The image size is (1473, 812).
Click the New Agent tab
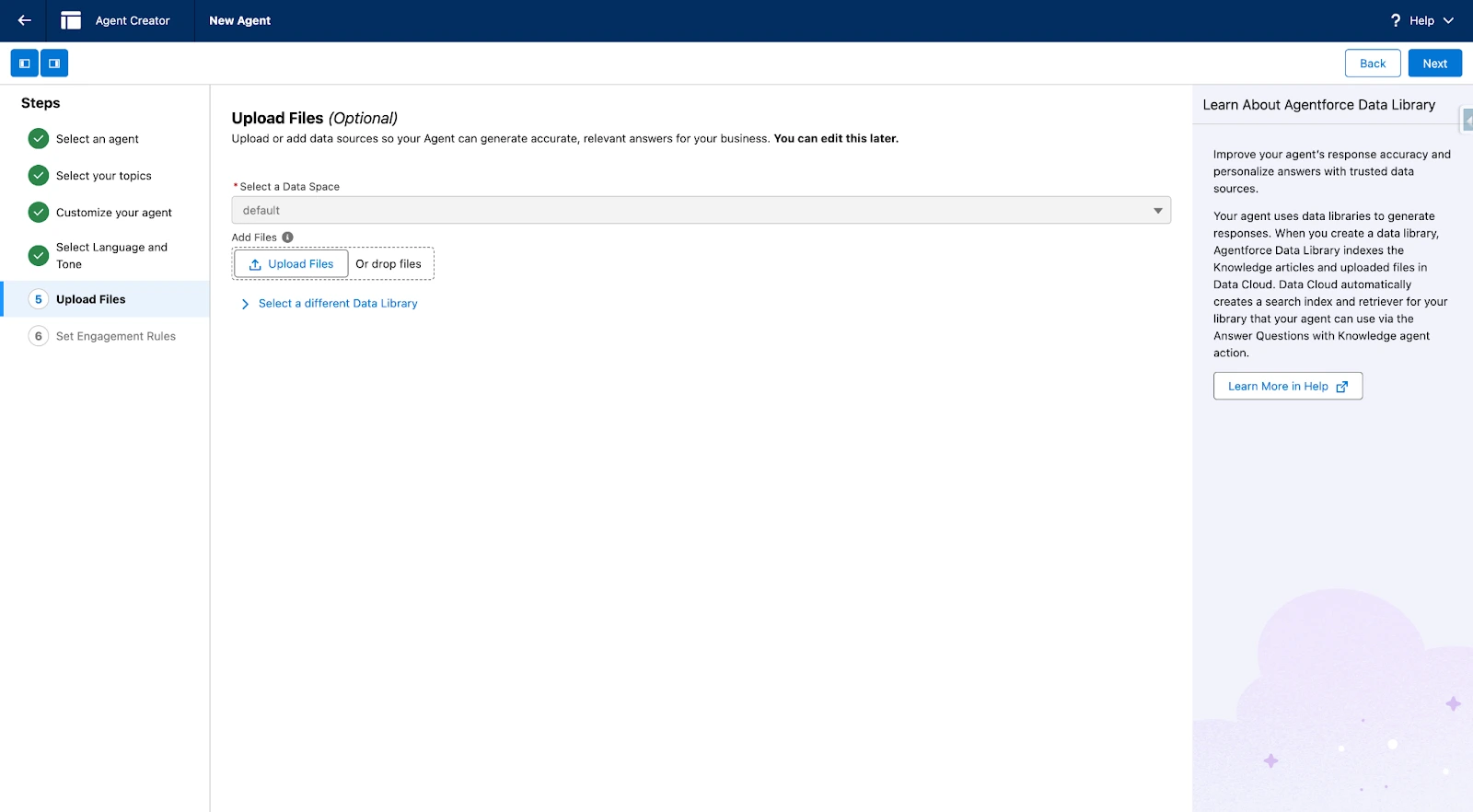pos(240,20)
